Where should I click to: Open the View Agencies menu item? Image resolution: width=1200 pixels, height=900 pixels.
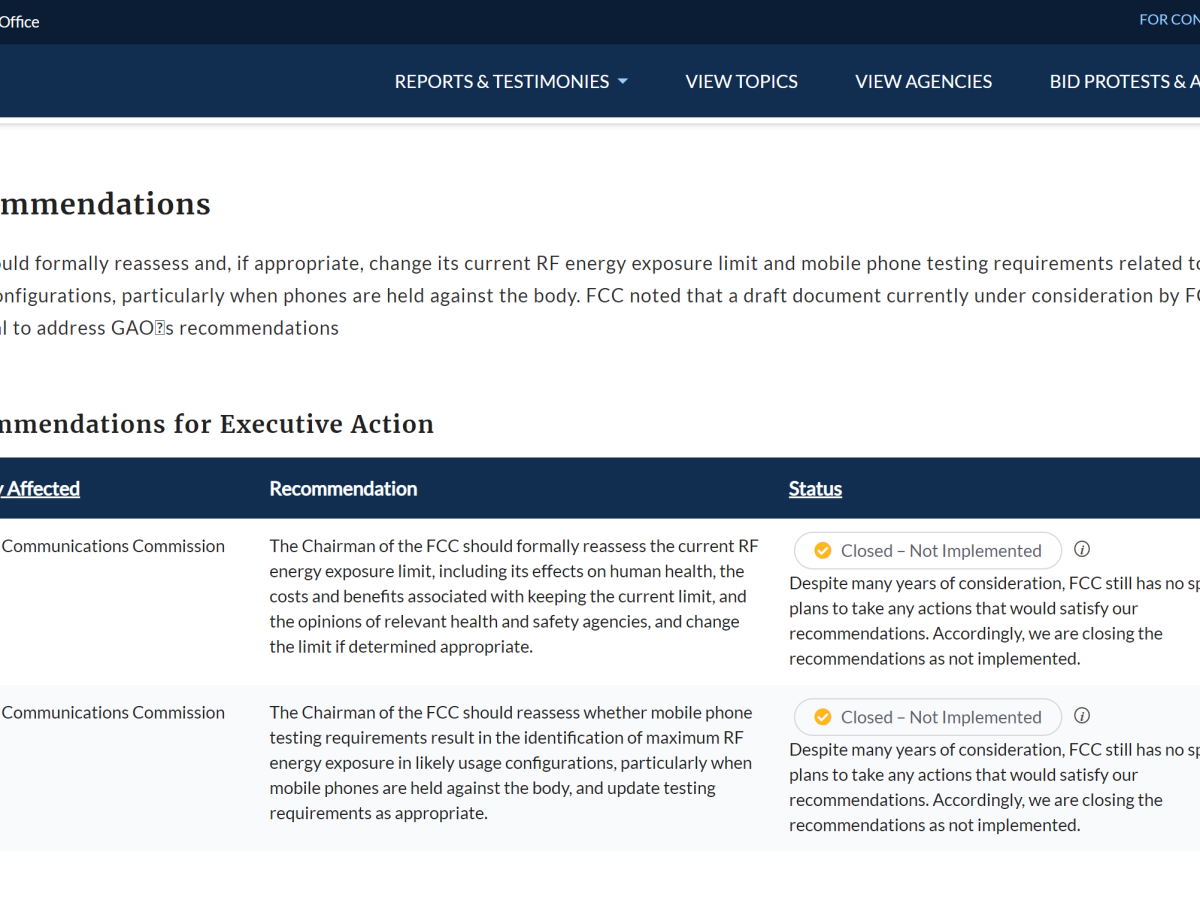(923, 82)
